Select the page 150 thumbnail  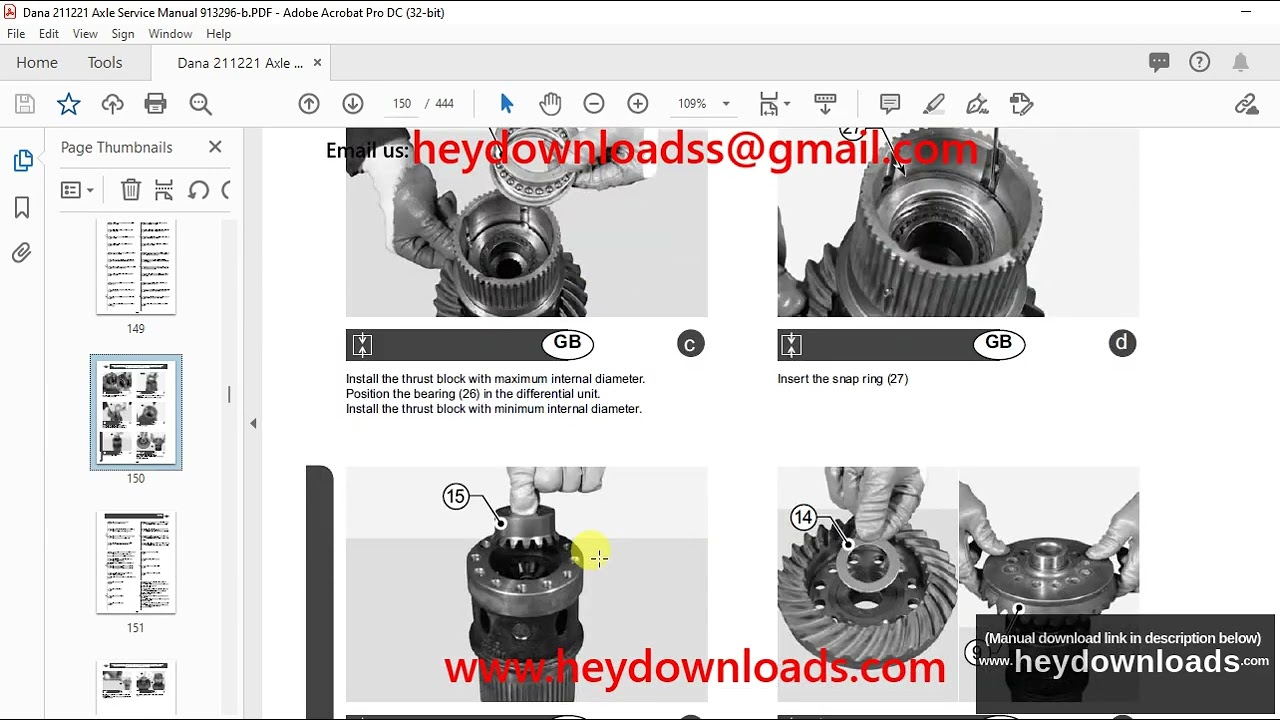tap(136, 412)
